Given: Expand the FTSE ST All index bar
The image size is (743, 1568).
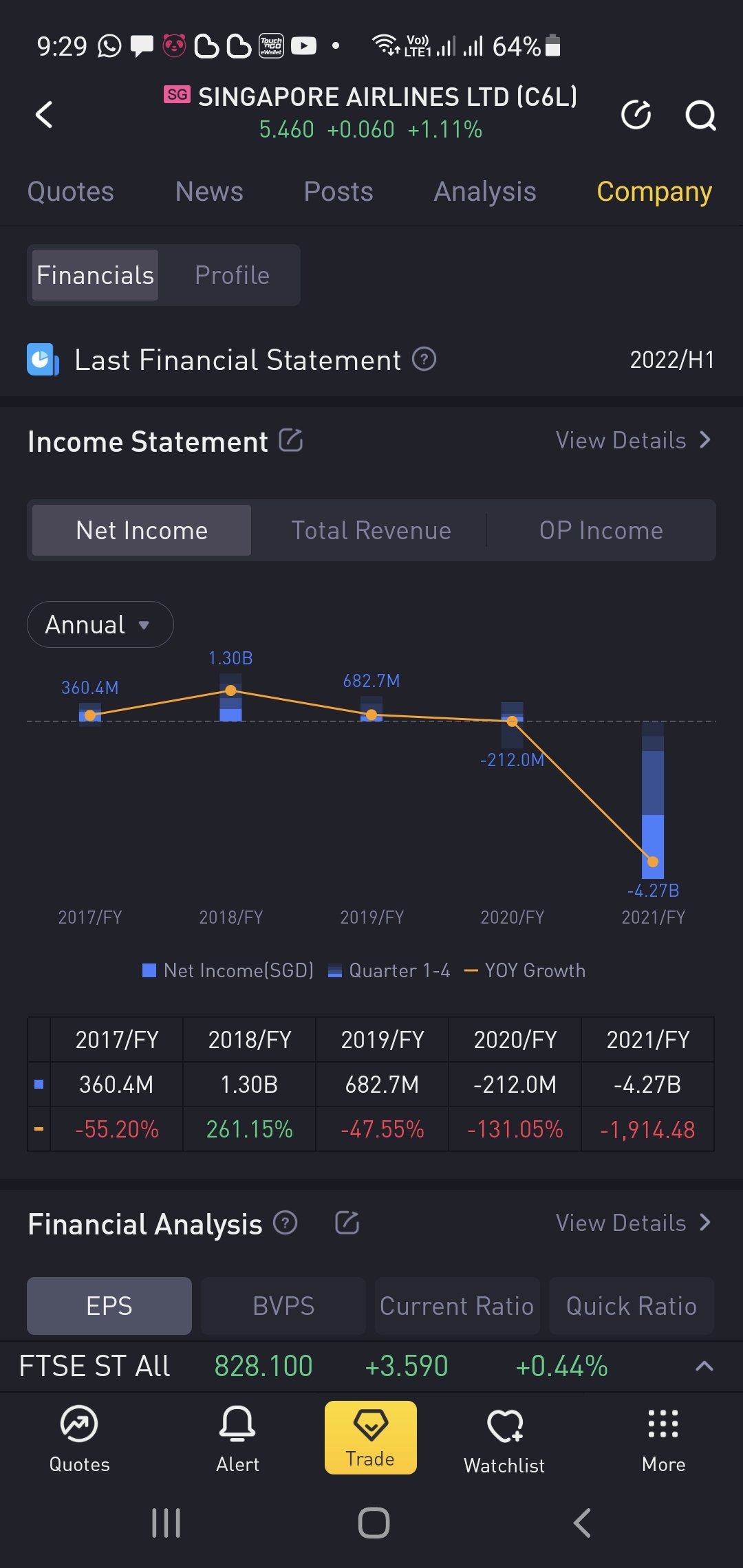Looking at the screenshot, I should click(704, 1366).
